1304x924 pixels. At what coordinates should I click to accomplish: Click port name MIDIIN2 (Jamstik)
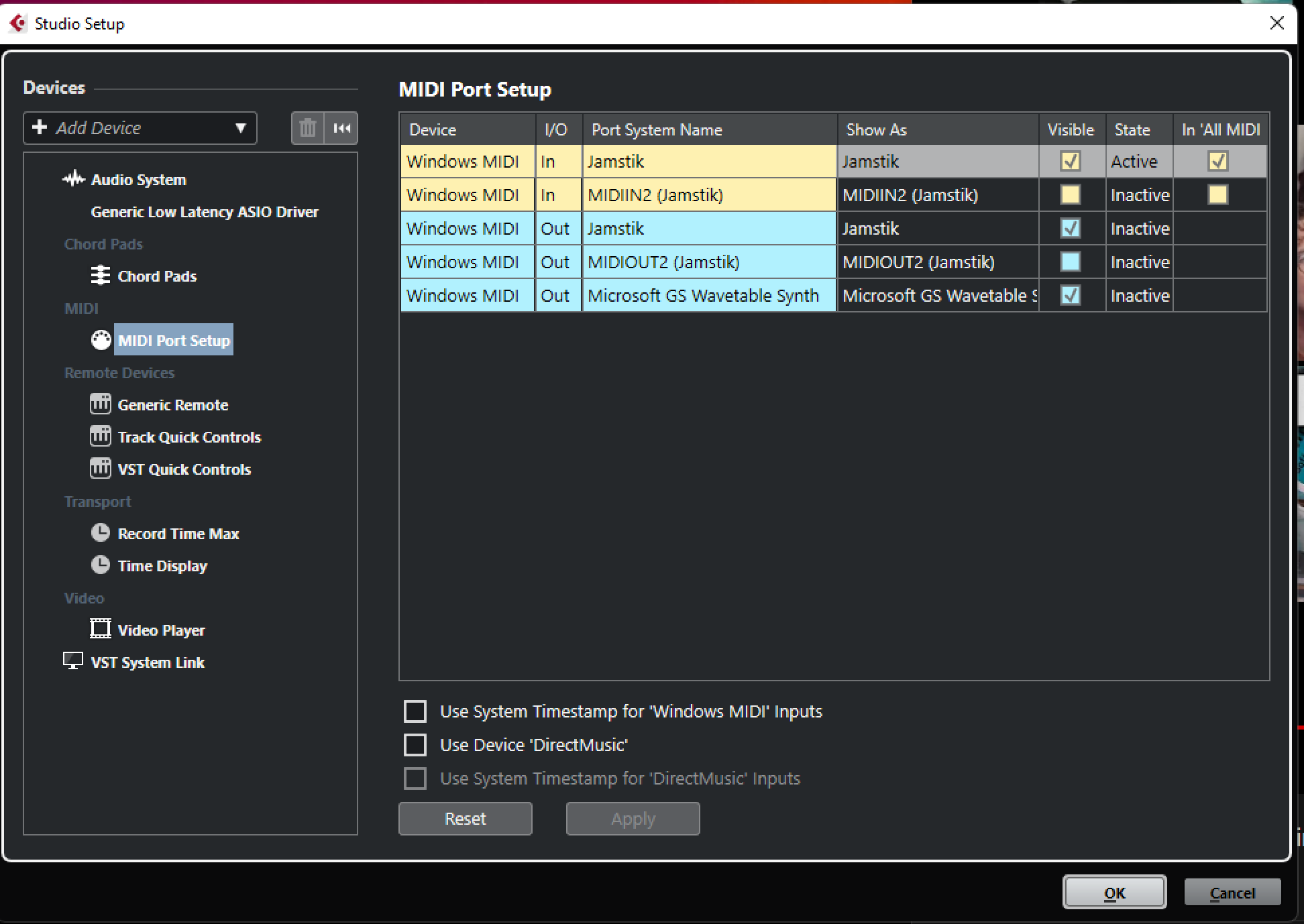710,195
